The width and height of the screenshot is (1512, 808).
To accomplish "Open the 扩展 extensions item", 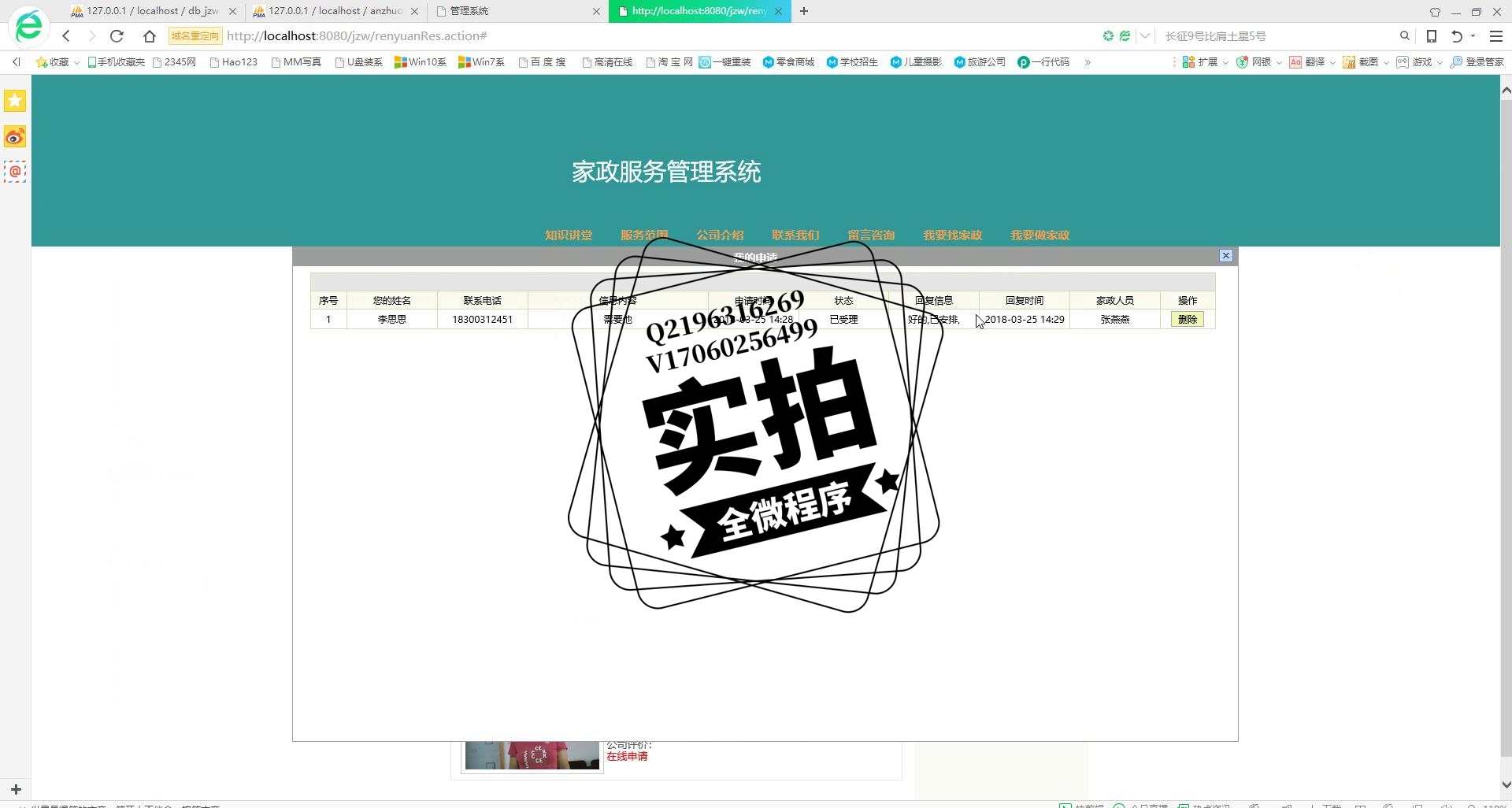I will [1200, 61].
